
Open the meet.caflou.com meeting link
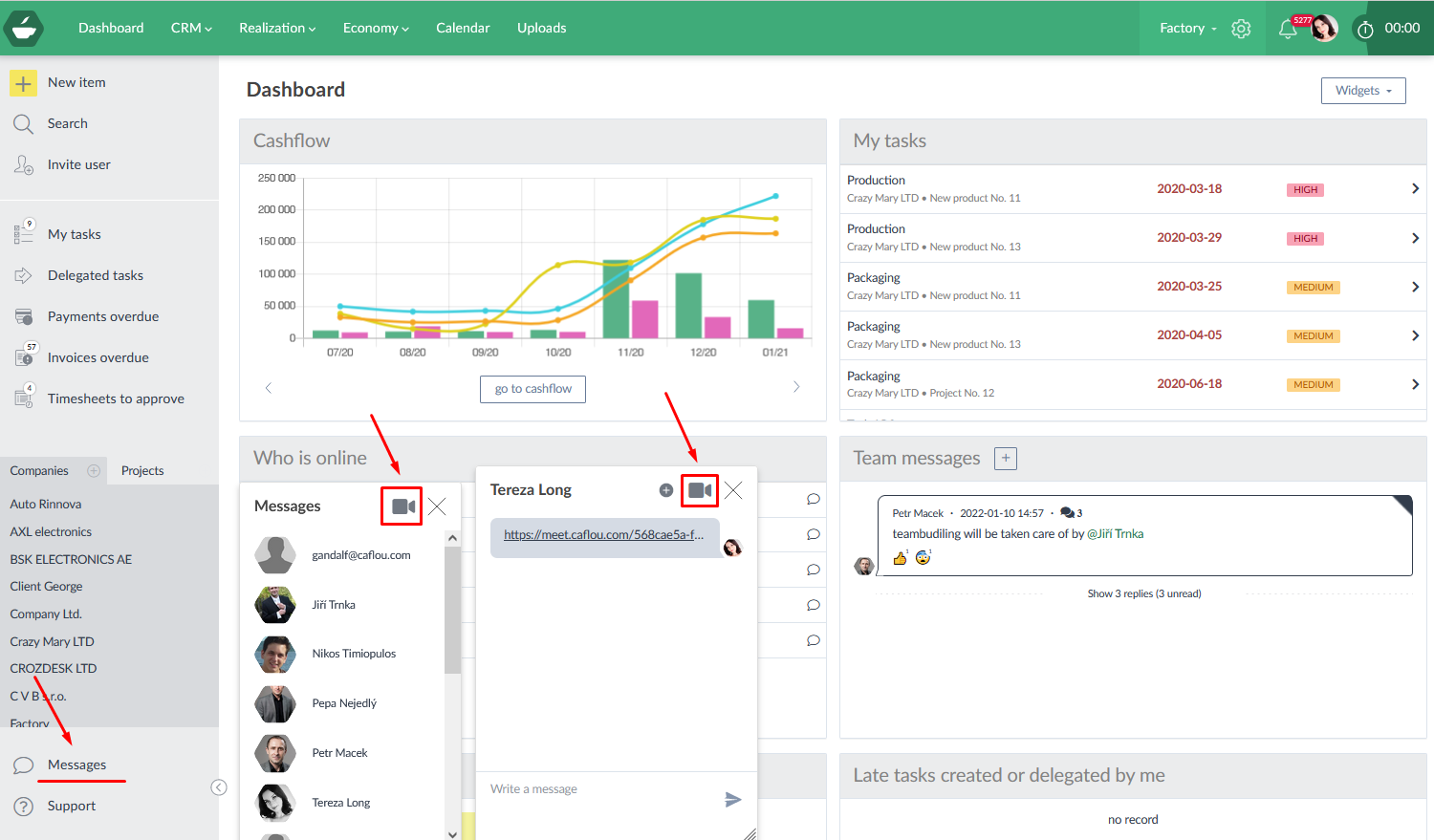603,535
